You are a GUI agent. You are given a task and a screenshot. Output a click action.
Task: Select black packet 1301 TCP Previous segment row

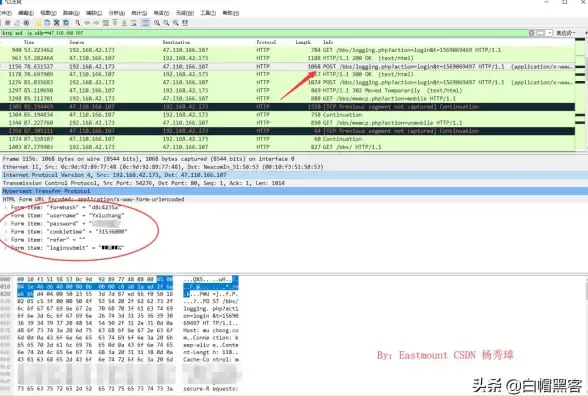coord(287,107)
